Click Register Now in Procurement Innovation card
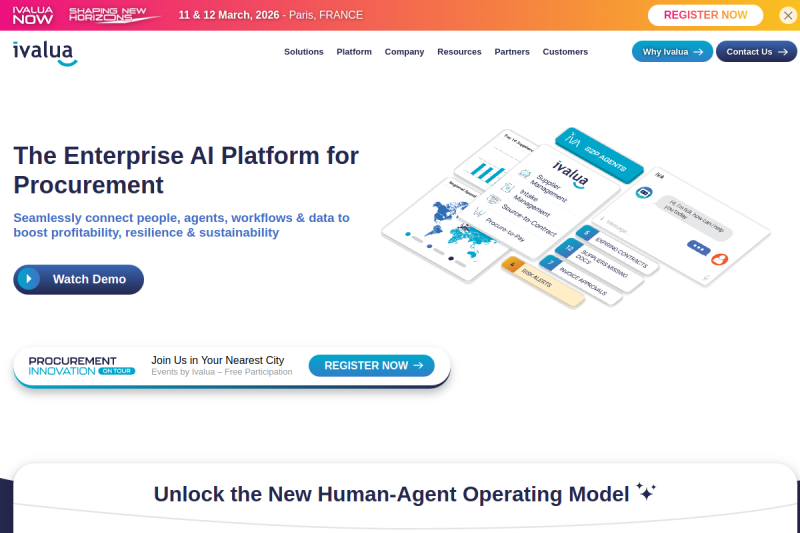This screenshot has width=800, height=533. (x=371, y=366)
